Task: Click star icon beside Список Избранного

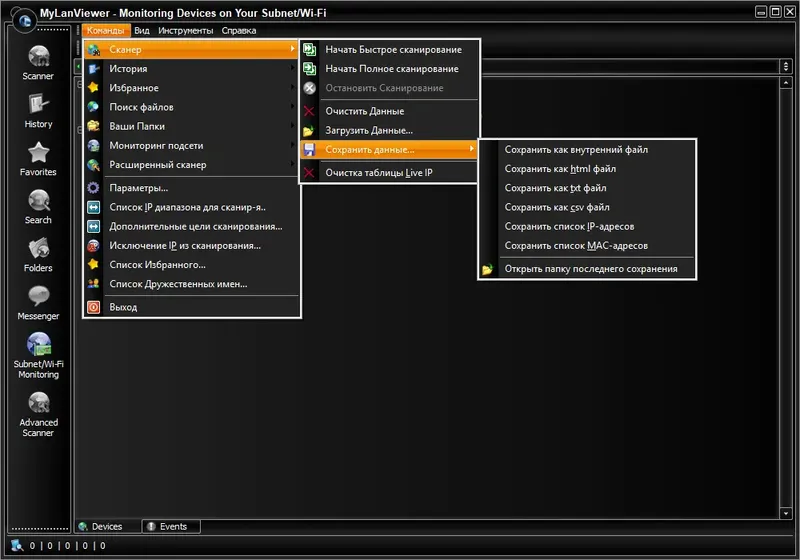Action: 93,264
